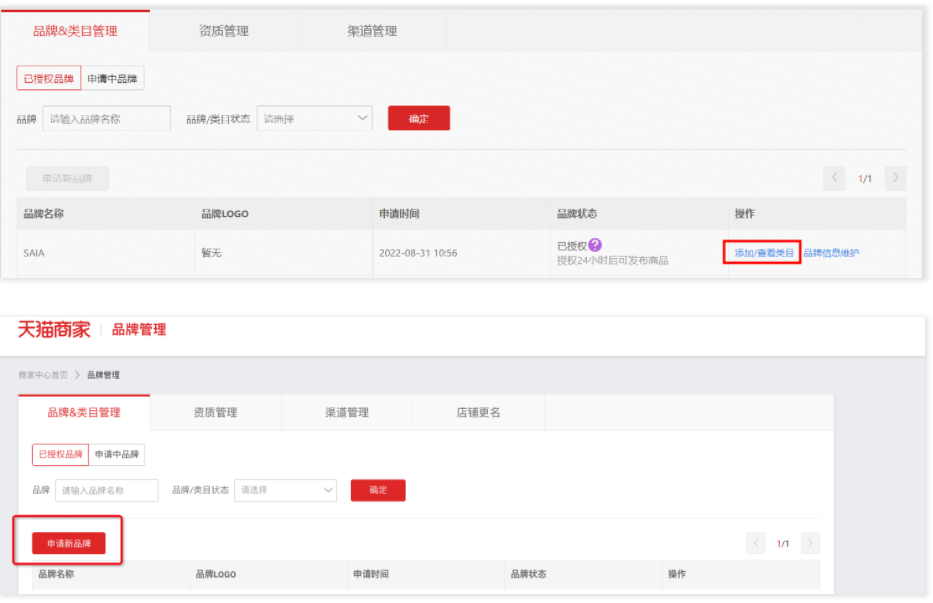The image size is (933, 603).
Task: Click the 天猫商家 logo
Action: (x=54, y=329)
